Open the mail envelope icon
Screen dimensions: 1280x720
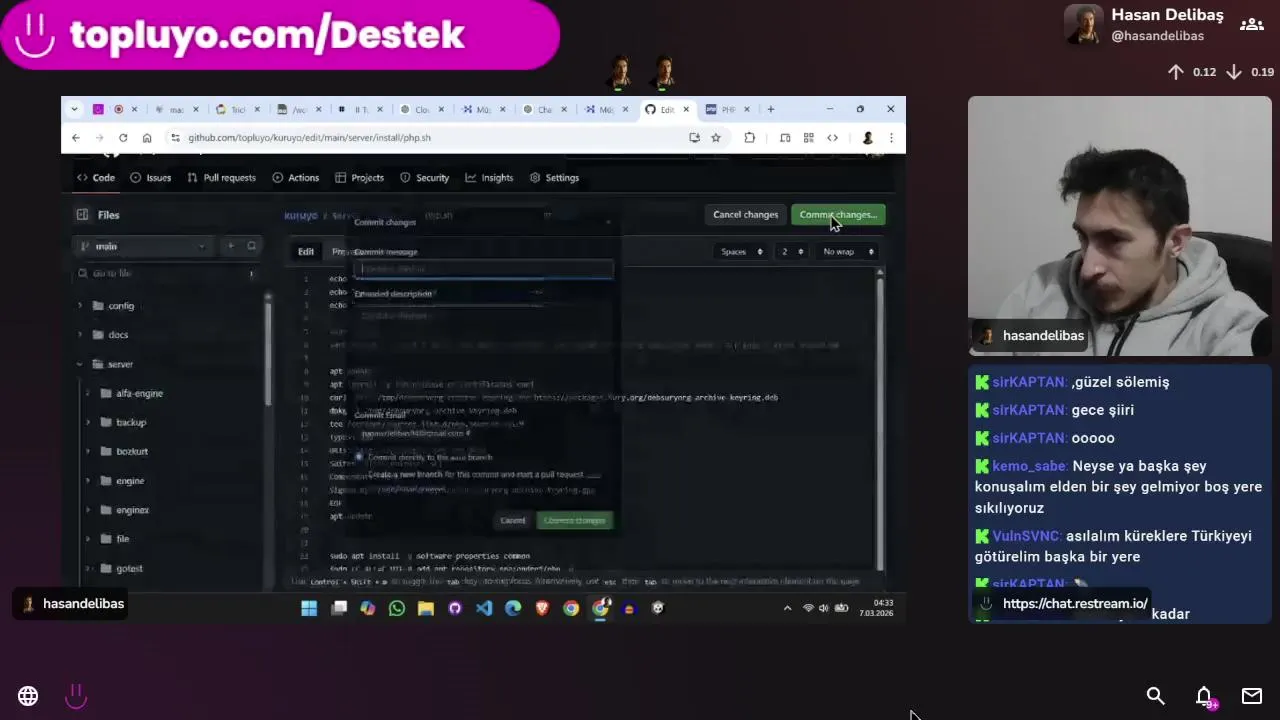click(x=1252, y=696)
